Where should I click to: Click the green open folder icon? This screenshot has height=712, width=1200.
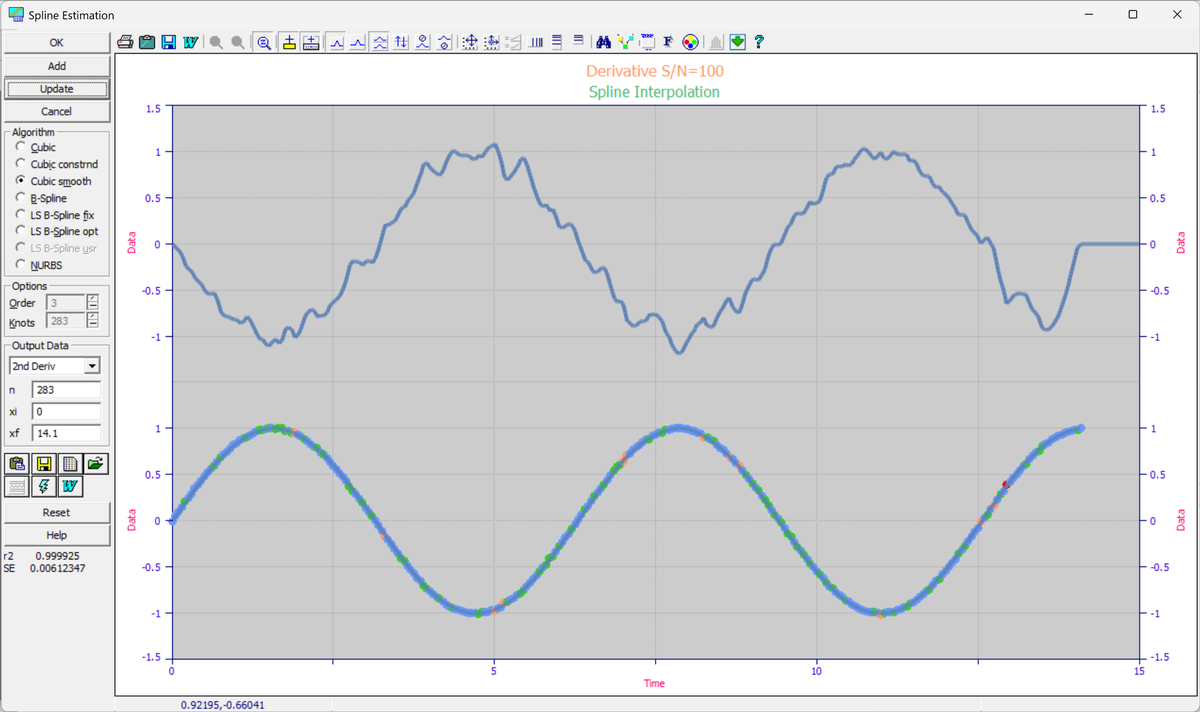tap(94, 464)
